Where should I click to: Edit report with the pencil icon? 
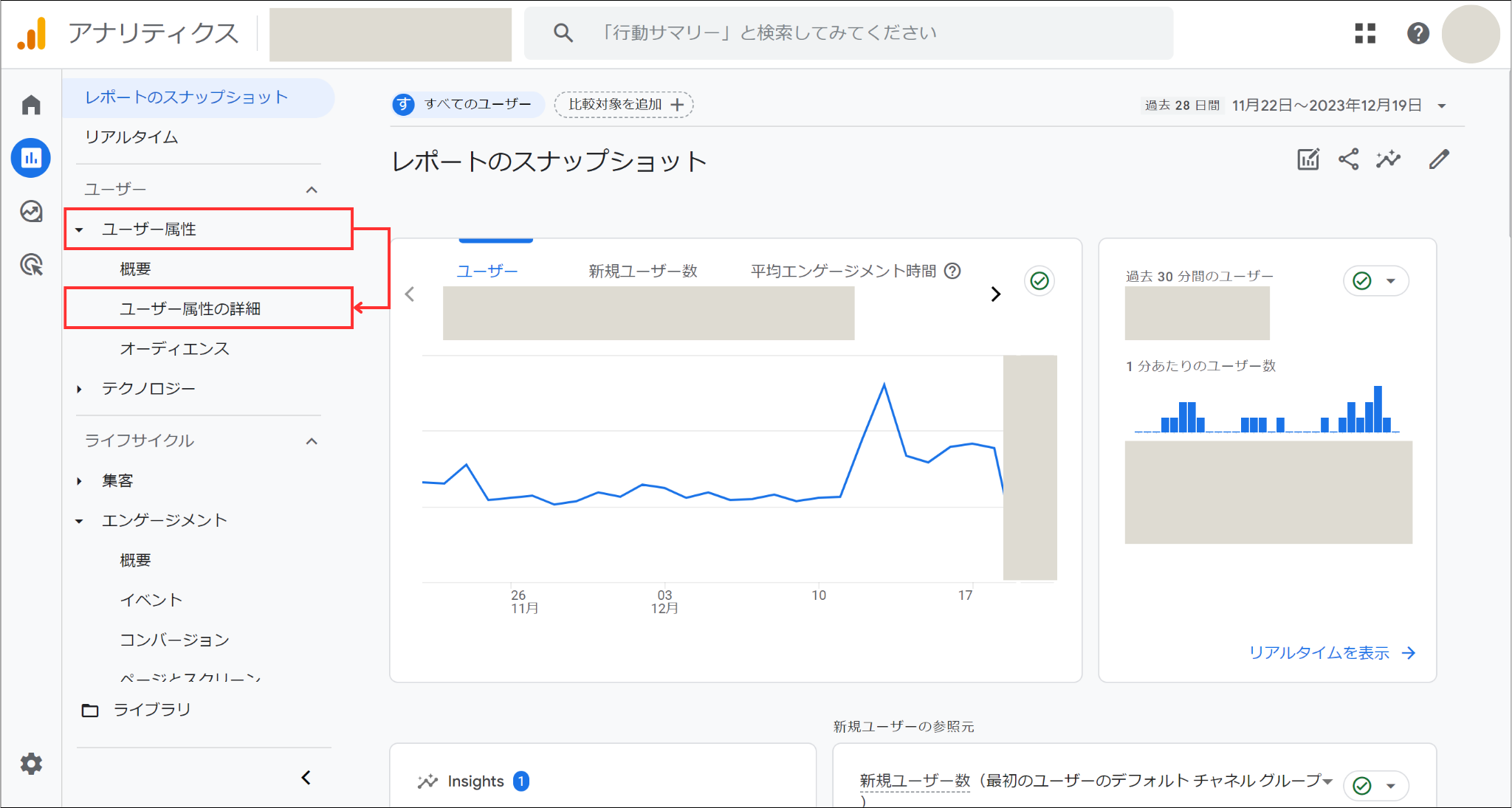[1439, 159]
